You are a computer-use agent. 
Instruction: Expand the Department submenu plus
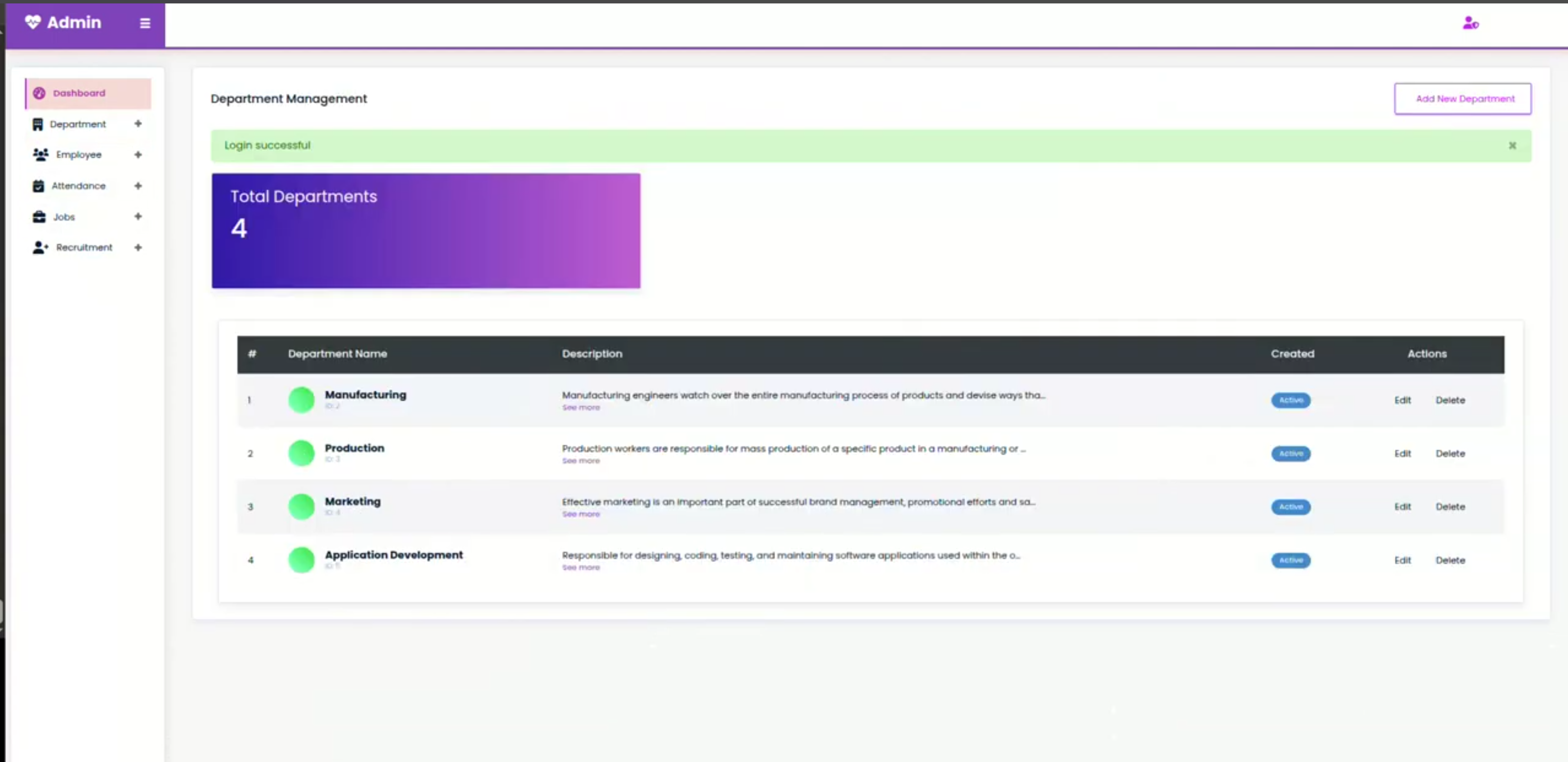138,124
